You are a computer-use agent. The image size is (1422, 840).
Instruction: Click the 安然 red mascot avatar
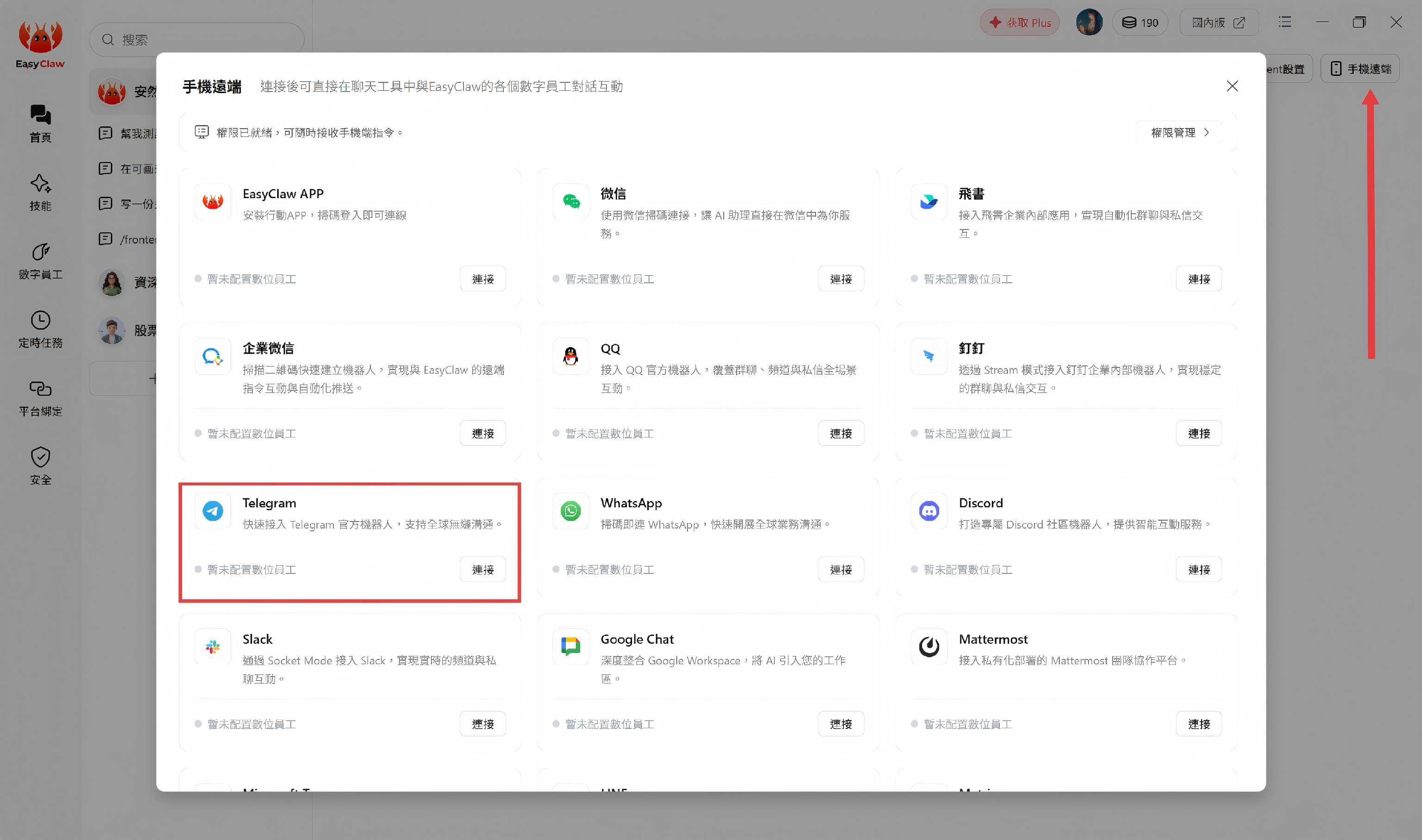click(x=112, y=92)
